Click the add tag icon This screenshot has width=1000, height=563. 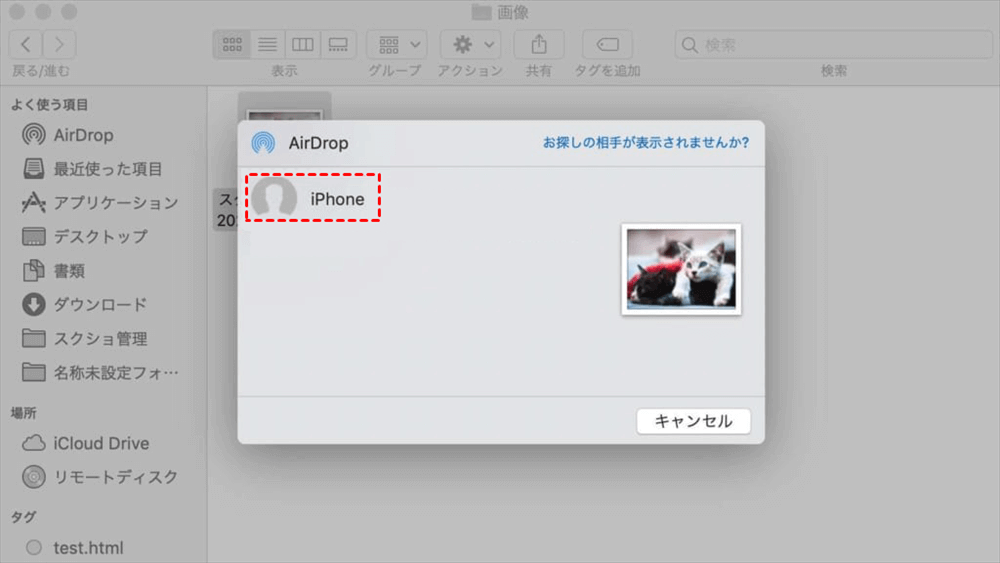click(607, 45)
